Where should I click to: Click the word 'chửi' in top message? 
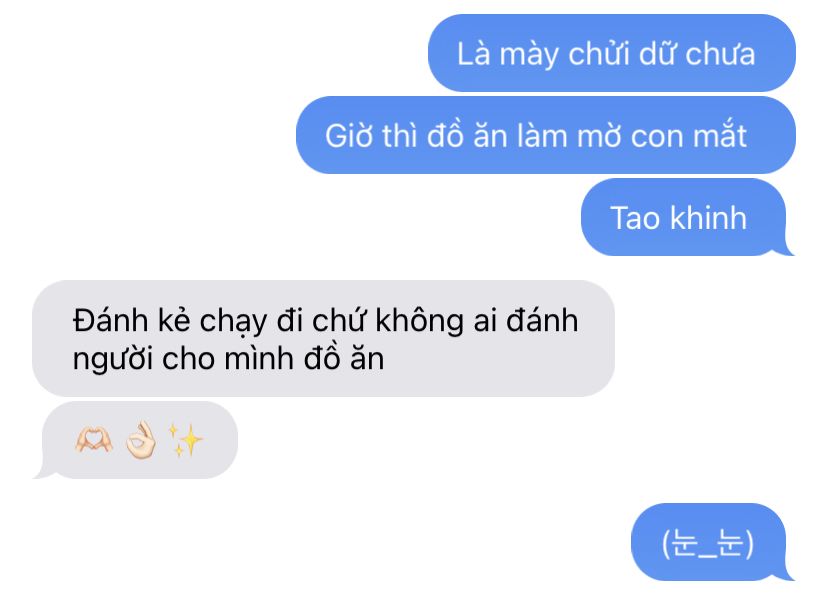[599, 54]
